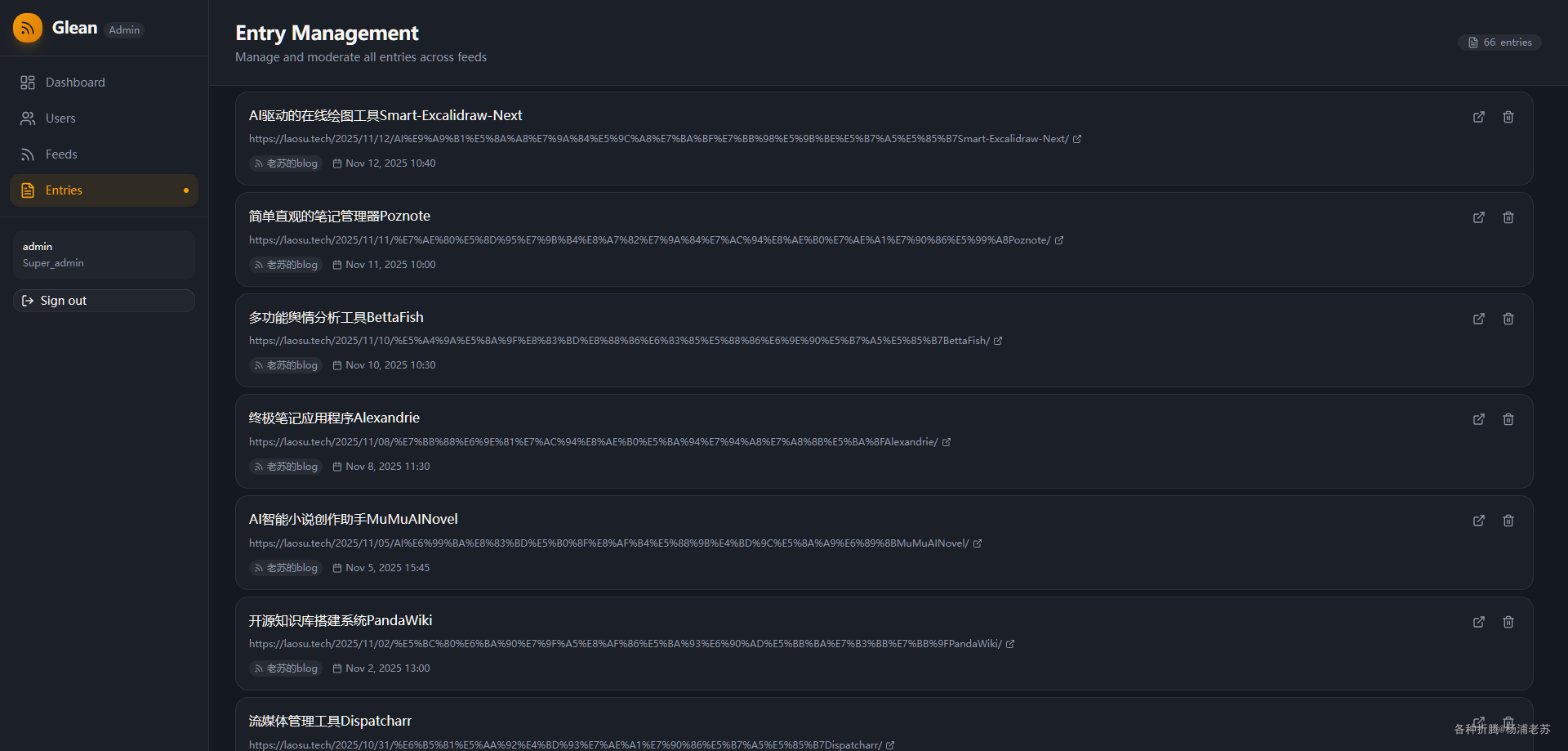
Task: Open the Feeds section
Action: coord(61,154)
